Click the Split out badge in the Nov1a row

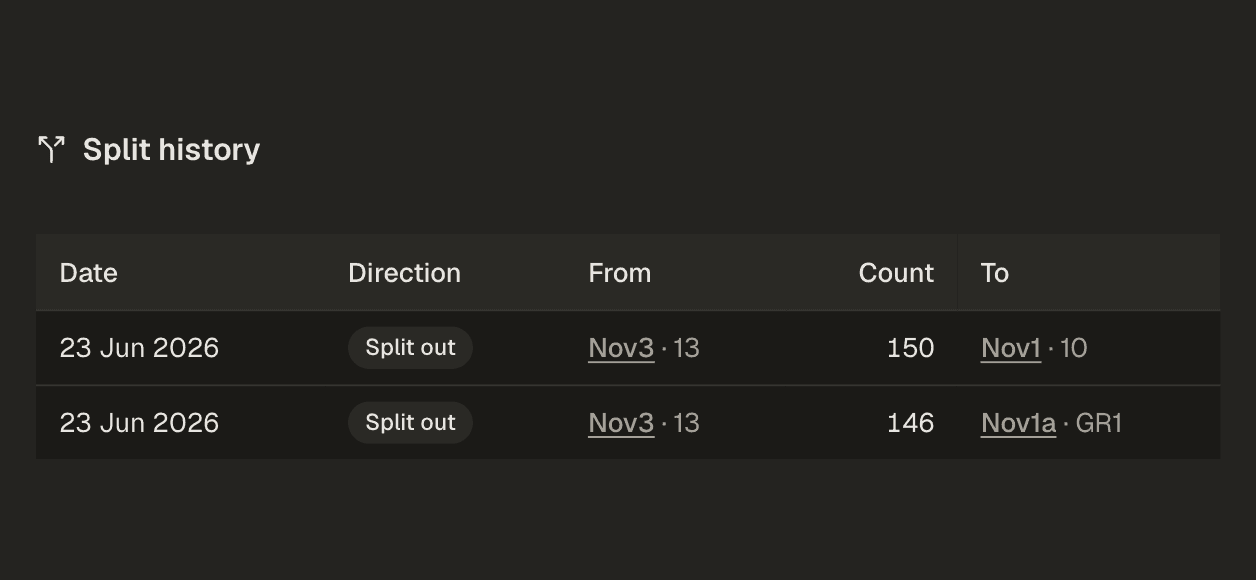pyautogui.click(x=410, y=423)
